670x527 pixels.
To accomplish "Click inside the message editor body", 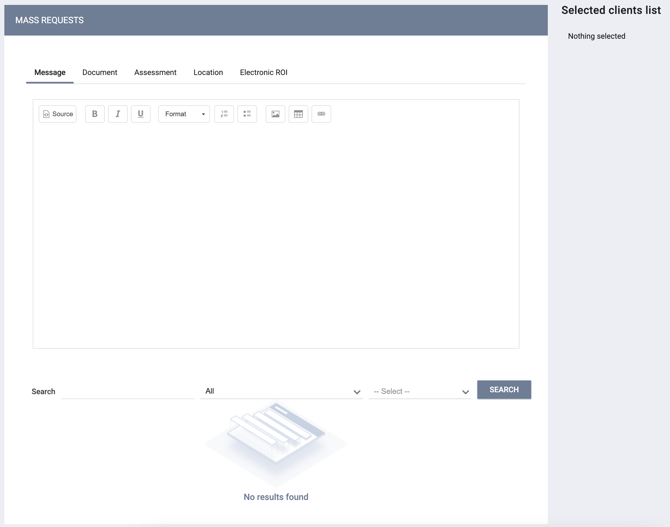I will coord(276,237).
